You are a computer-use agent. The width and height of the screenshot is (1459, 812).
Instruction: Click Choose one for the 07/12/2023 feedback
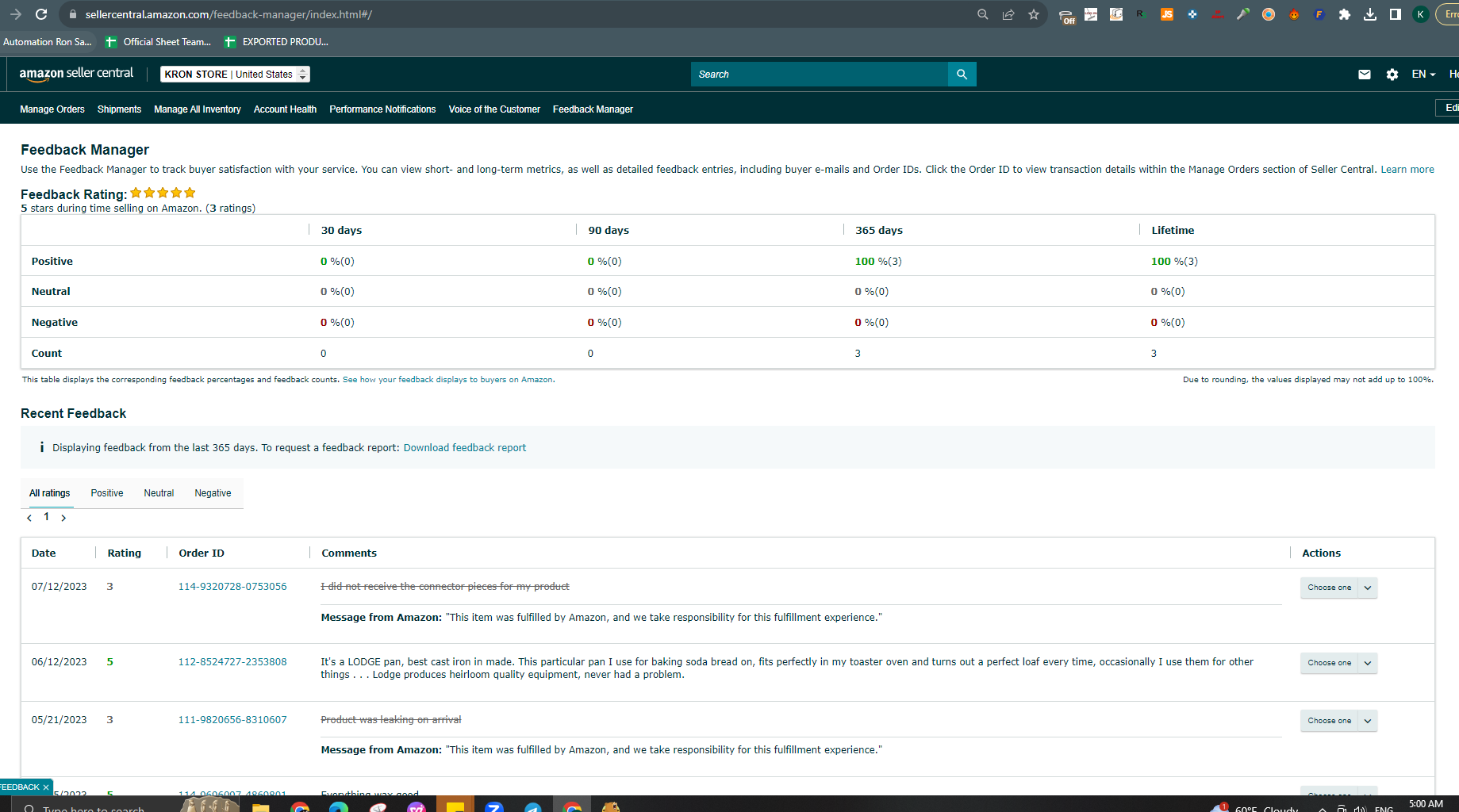tap(1330, 588)
